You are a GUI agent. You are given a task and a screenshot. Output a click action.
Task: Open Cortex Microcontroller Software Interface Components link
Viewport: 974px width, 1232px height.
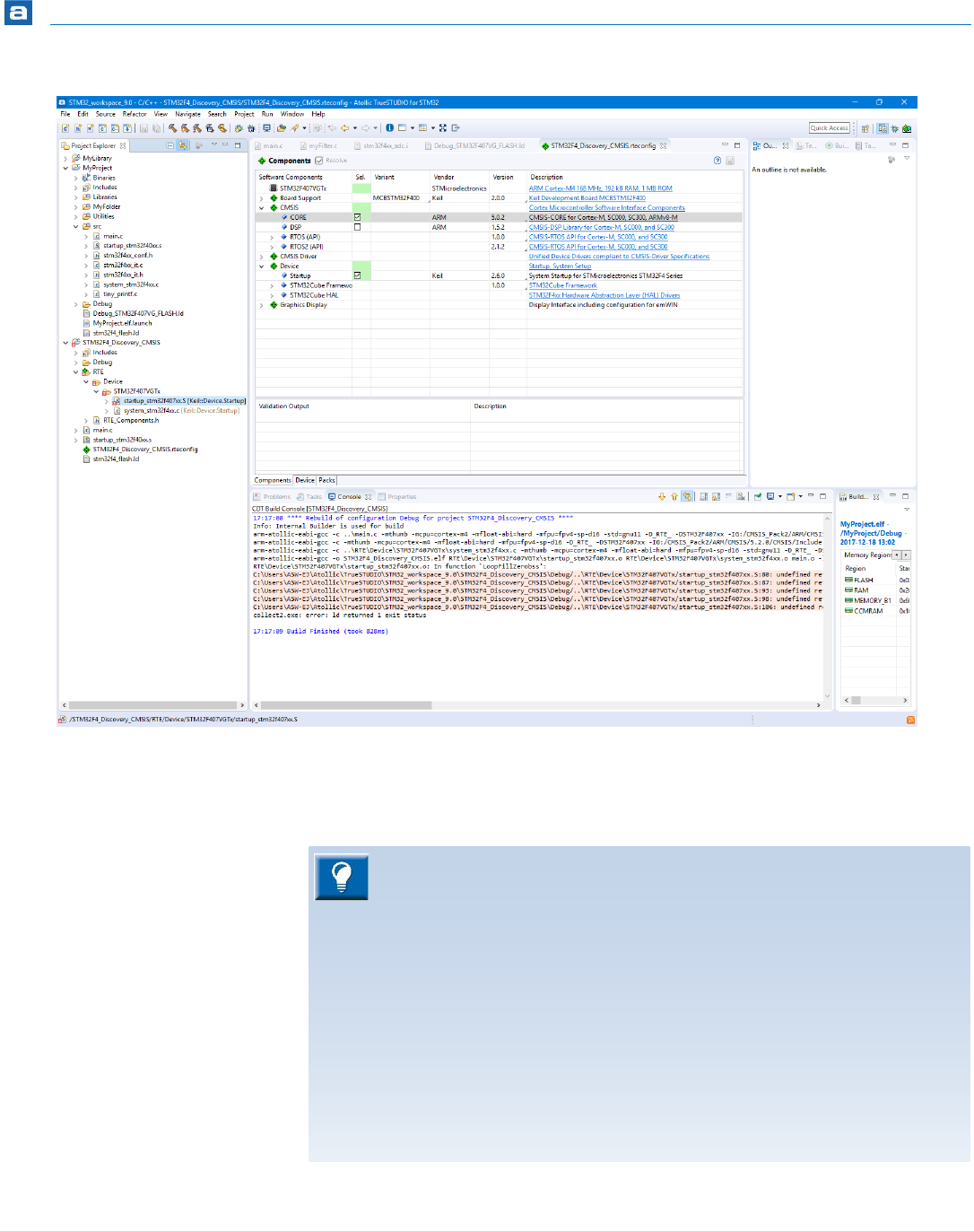coord(606,208)
